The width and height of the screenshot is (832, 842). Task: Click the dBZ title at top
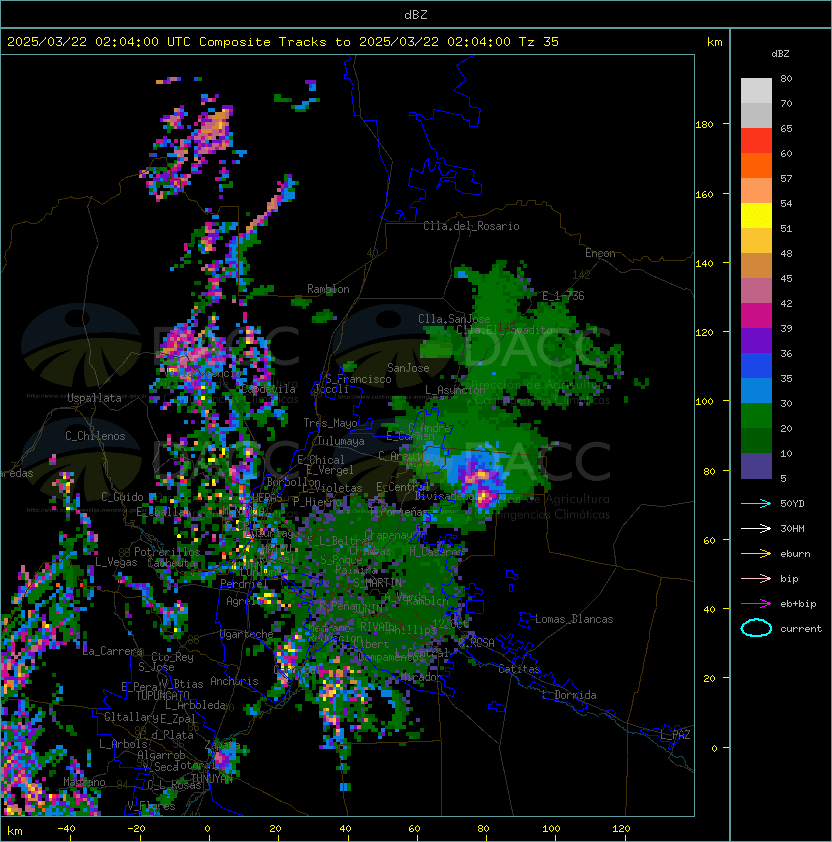coord(416,14)
